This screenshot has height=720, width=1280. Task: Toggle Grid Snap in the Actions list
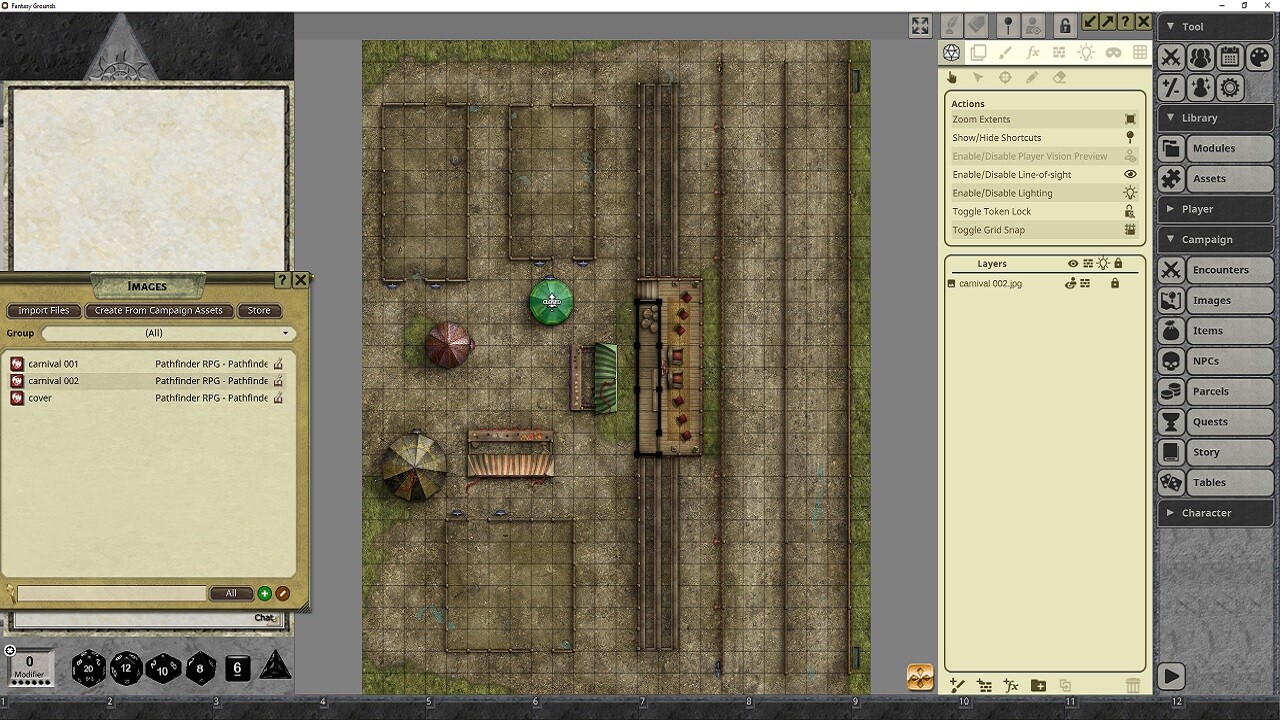[1020, 230]
